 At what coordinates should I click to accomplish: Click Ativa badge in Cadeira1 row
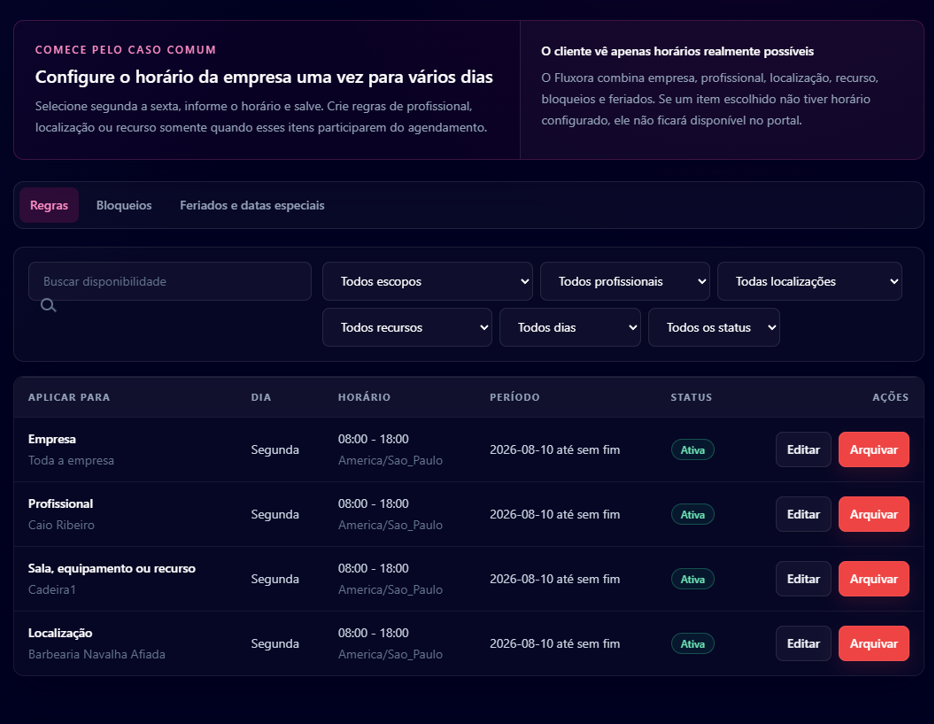click(693, 579)
